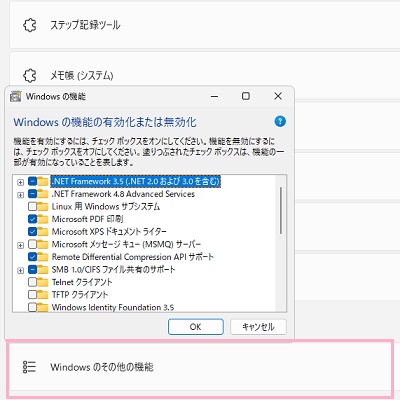
Task: Select Microsoft PDF 印刷 label
Action: [x=87, y=219]
